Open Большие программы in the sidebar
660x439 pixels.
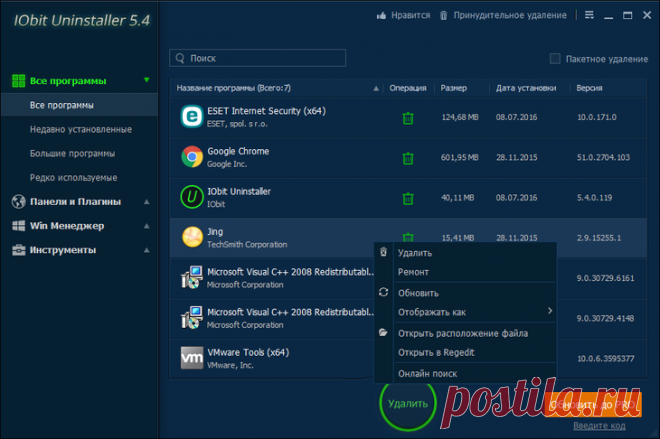coord(72,154)
